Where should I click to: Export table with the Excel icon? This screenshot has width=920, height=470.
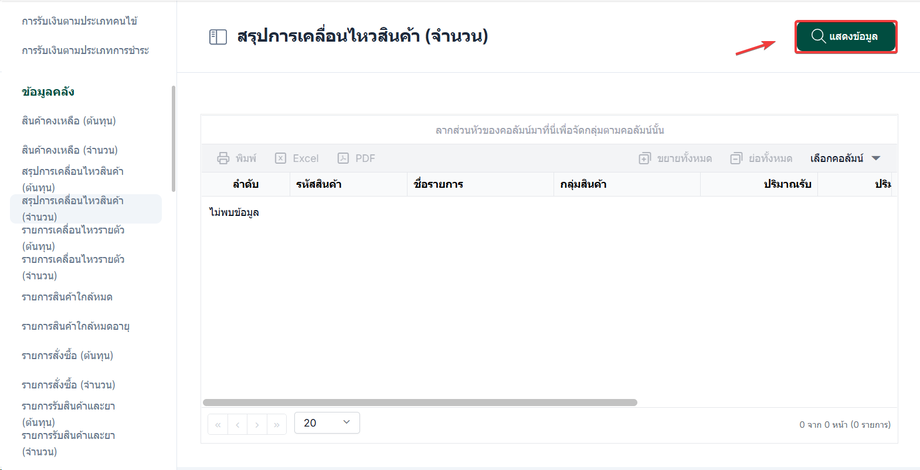[280, 158]
